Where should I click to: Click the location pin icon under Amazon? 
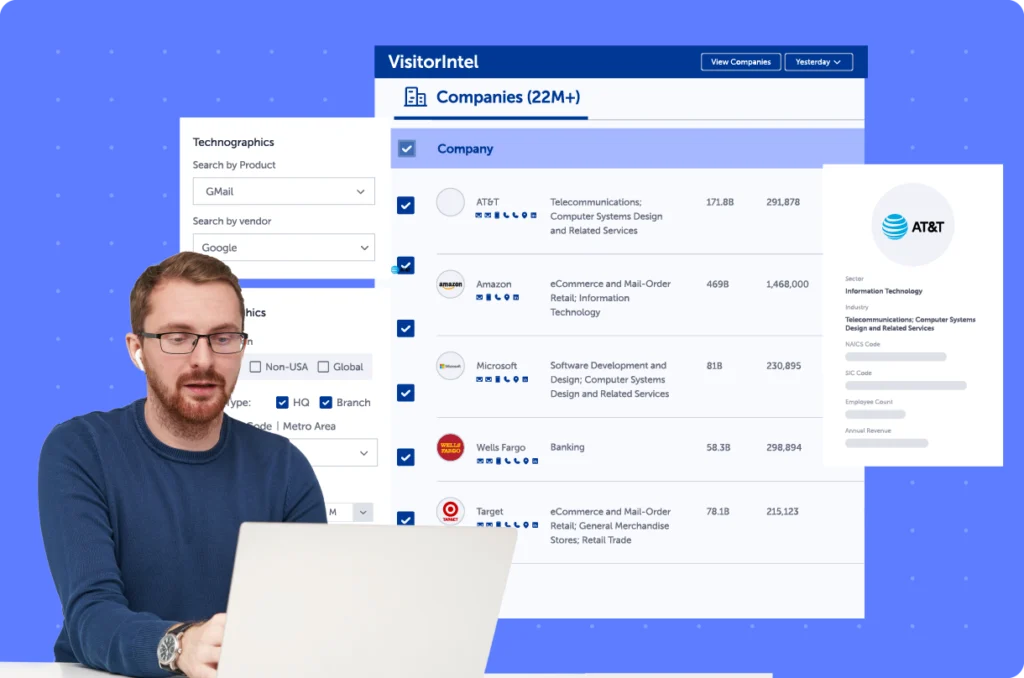point(507,297)
